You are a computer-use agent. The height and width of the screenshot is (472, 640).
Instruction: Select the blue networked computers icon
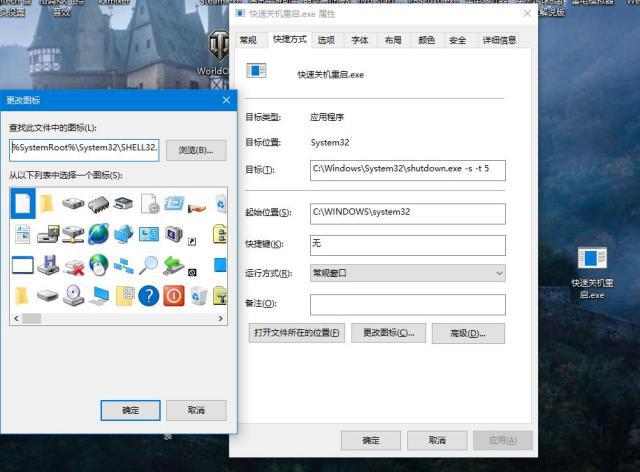(x=124, y=234)
